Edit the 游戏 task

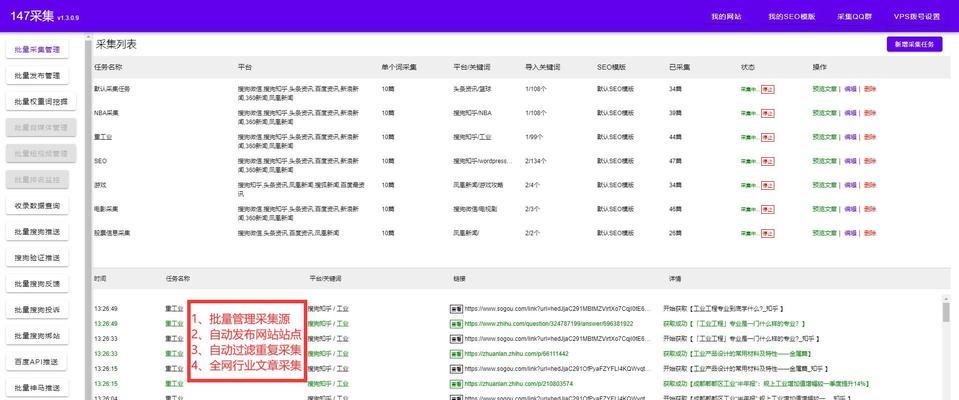850,185
